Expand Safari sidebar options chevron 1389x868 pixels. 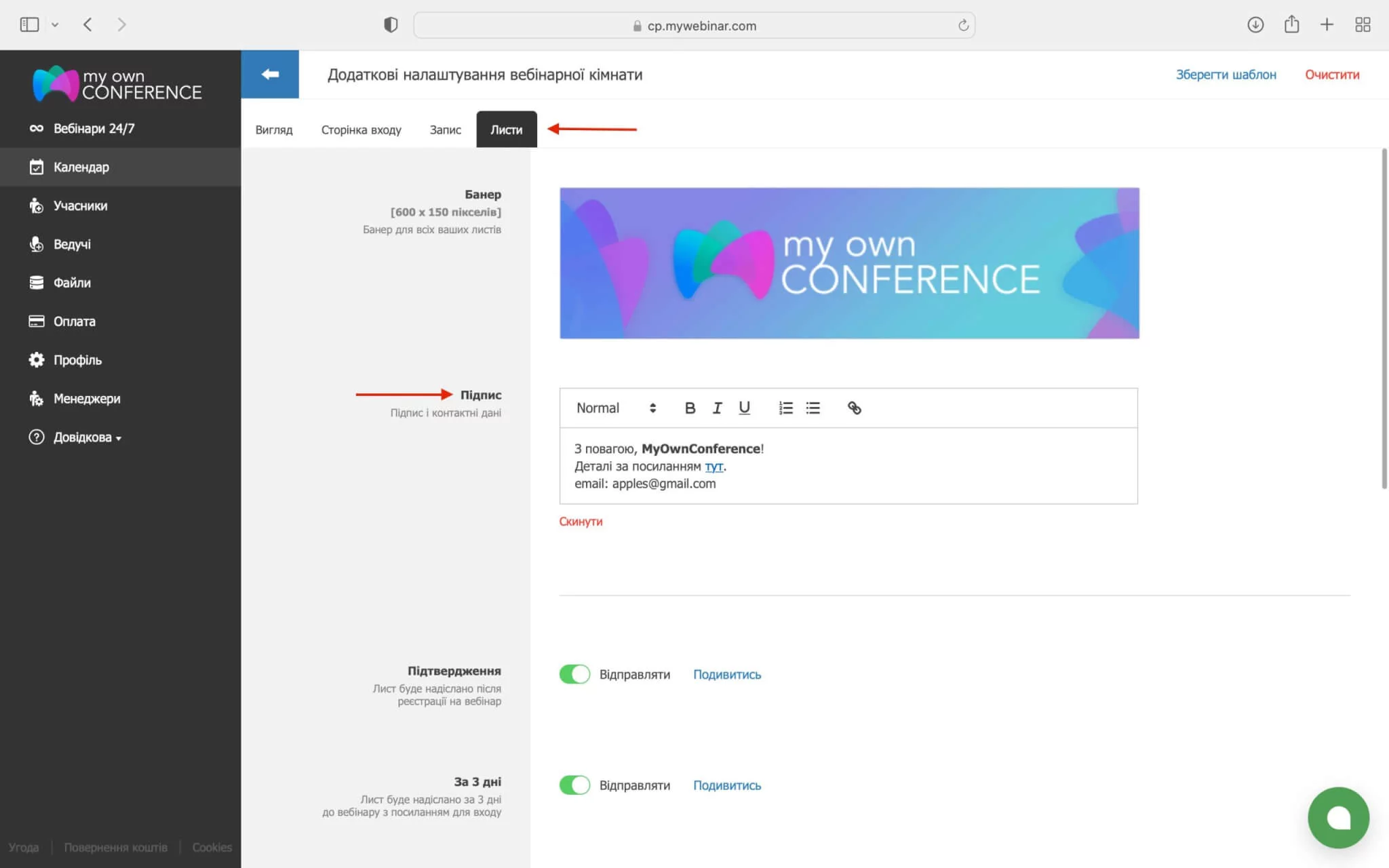coord(55,25)
